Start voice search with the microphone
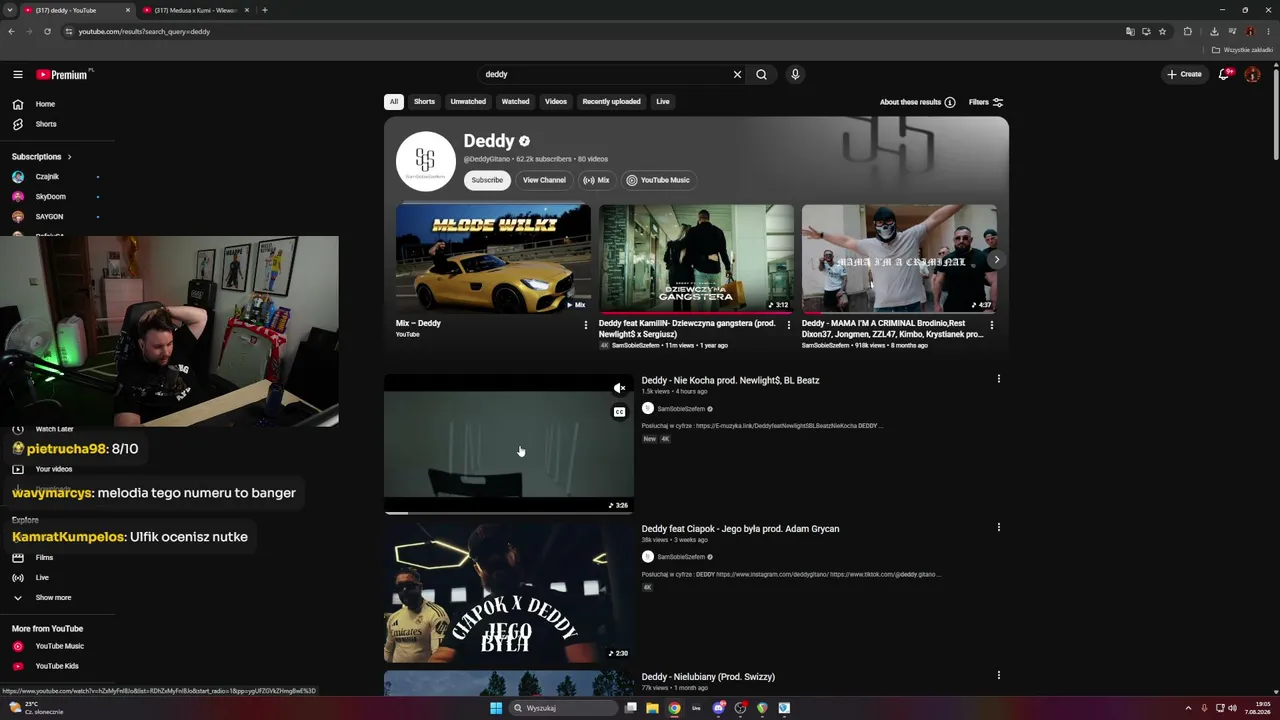 pyautogui.click(x=795, y=74)
